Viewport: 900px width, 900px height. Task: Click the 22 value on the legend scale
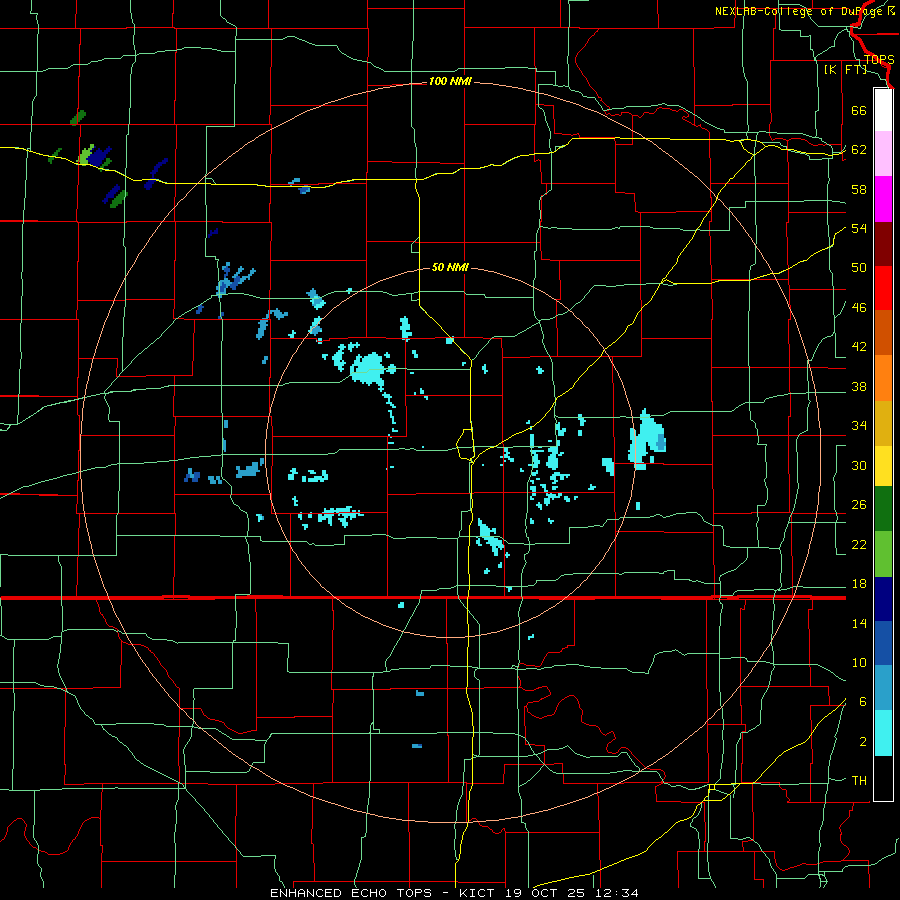pos(859,544)
